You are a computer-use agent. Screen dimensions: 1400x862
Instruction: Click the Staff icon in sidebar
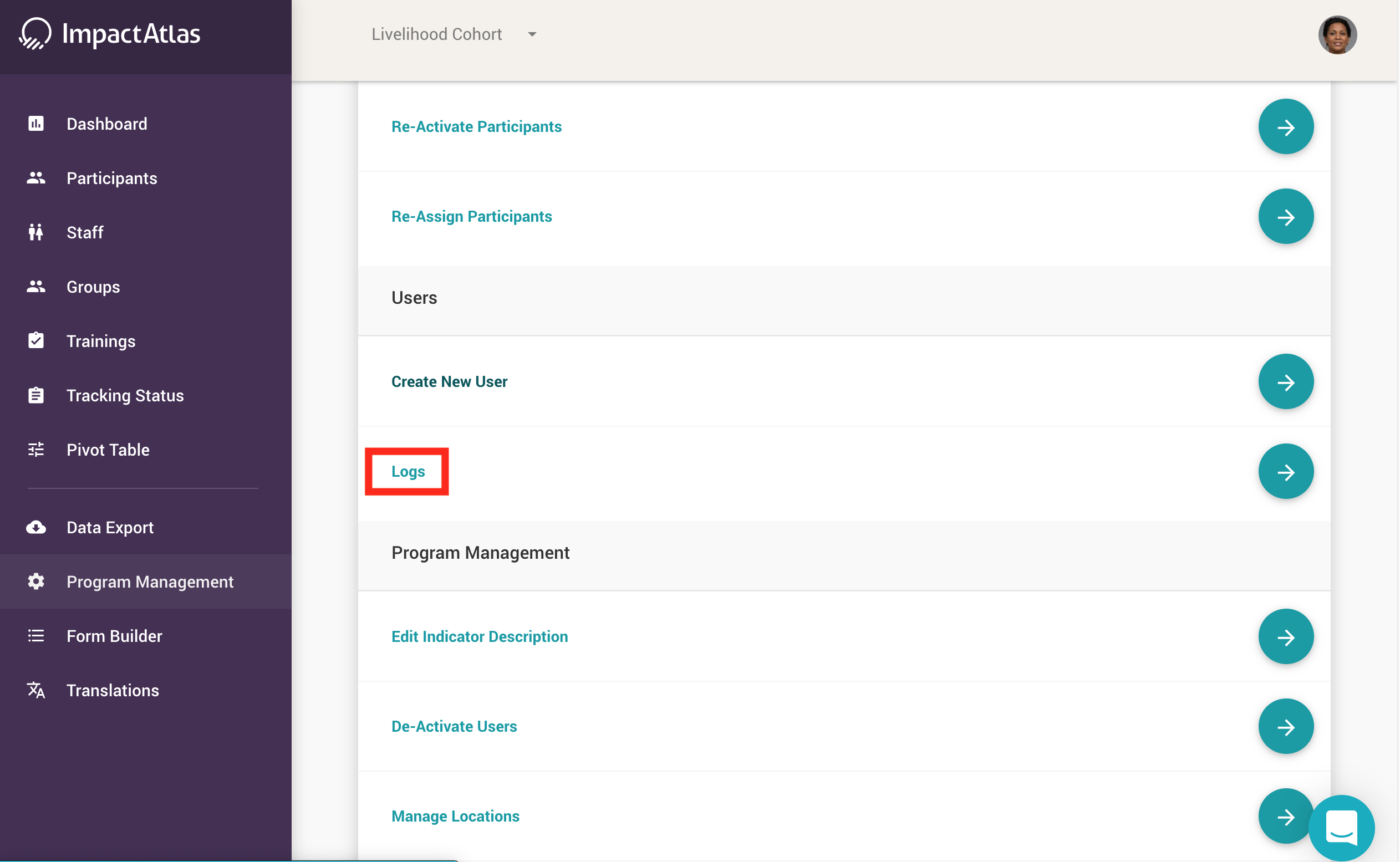(35, 232)
